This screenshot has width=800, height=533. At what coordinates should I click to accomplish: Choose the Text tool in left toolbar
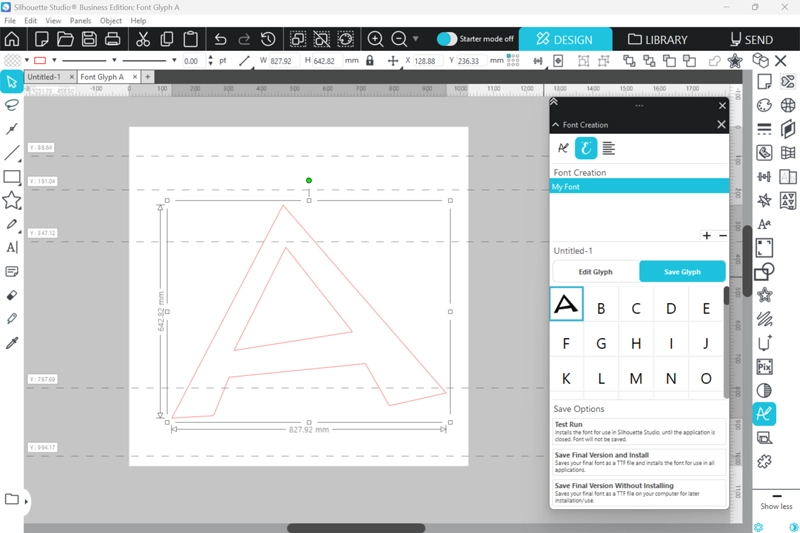(x=12, y=247)
